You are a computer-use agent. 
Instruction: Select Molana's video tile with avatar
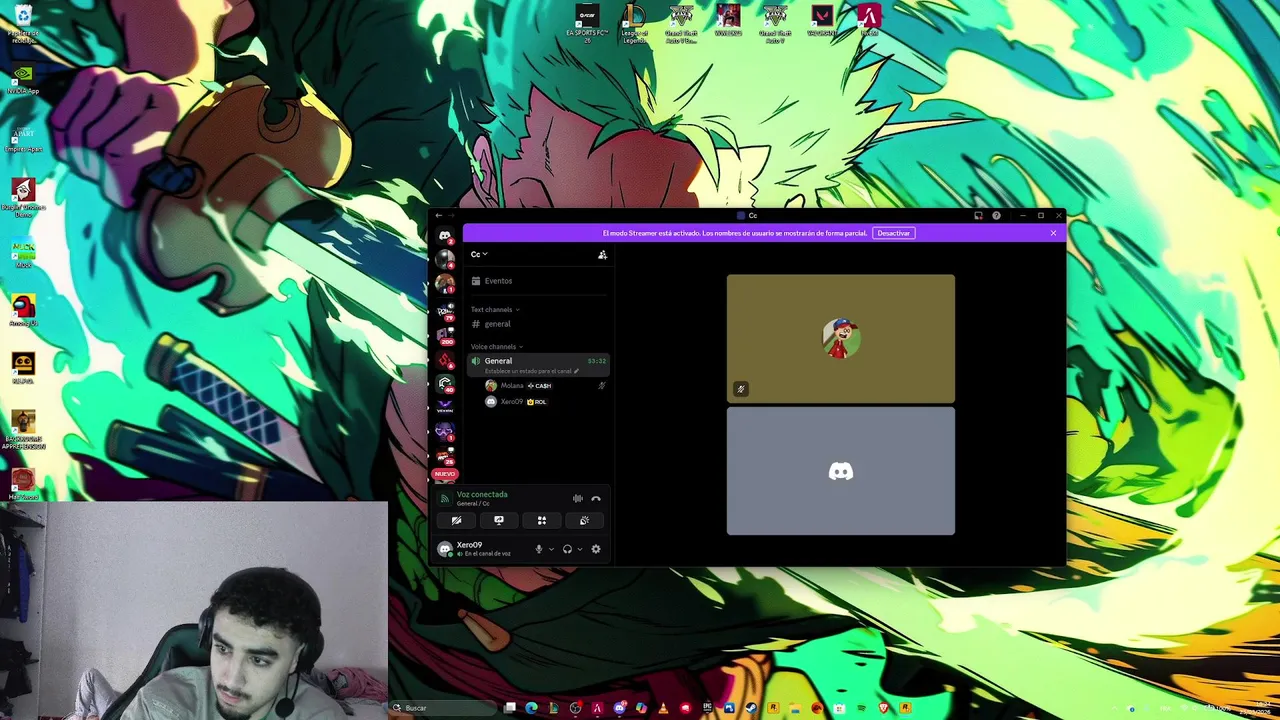click(841, 339)
